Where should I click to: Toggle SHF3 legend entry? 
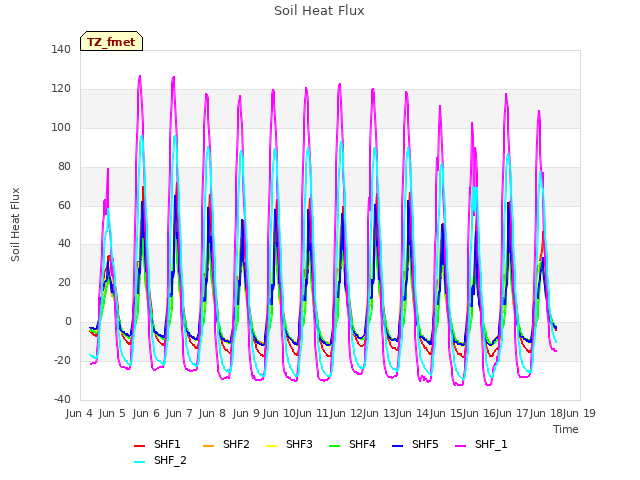click(x=289, y=444)
